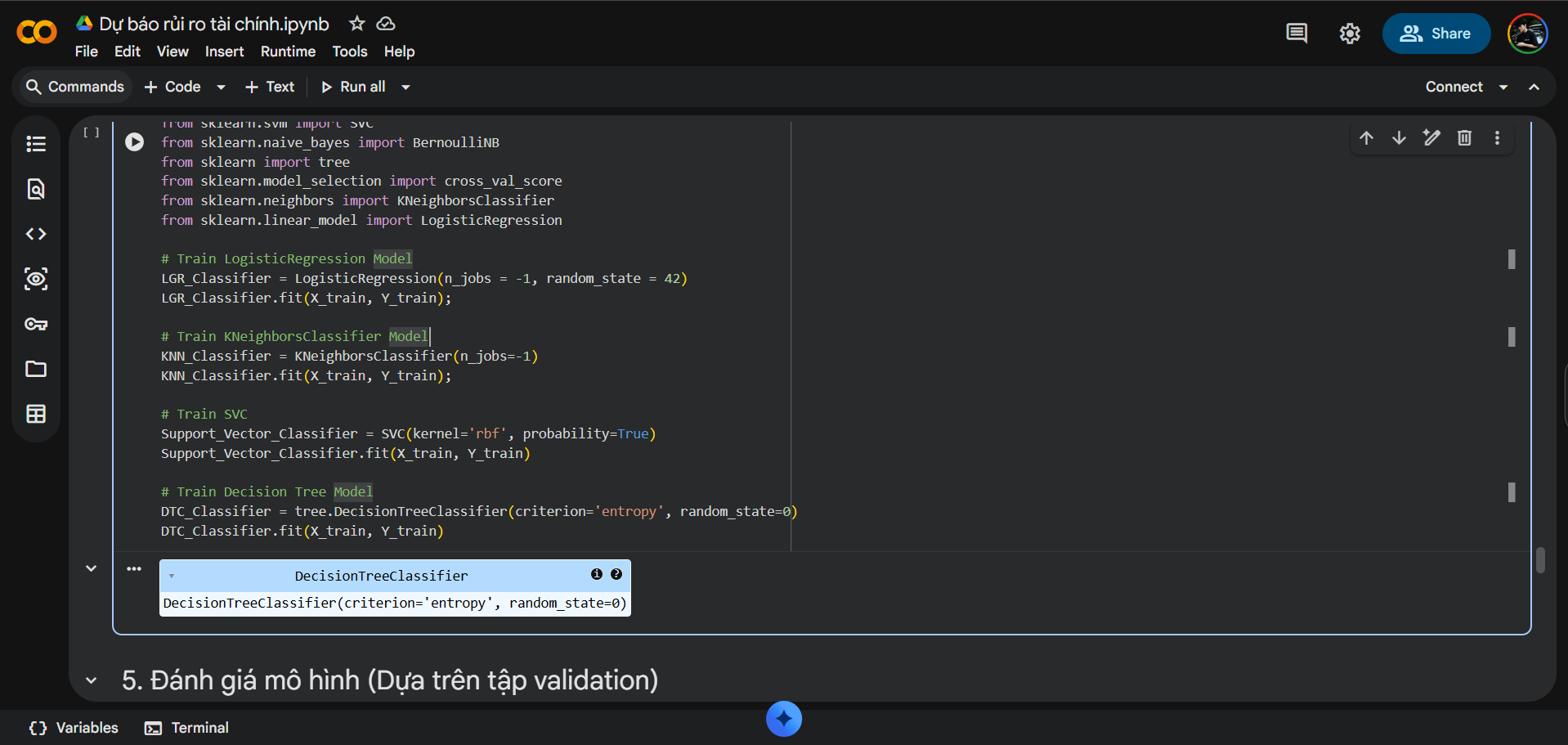Click Run all button
Image resolution: width=1568 pixels, height=745 pixels.
(353, 87)
